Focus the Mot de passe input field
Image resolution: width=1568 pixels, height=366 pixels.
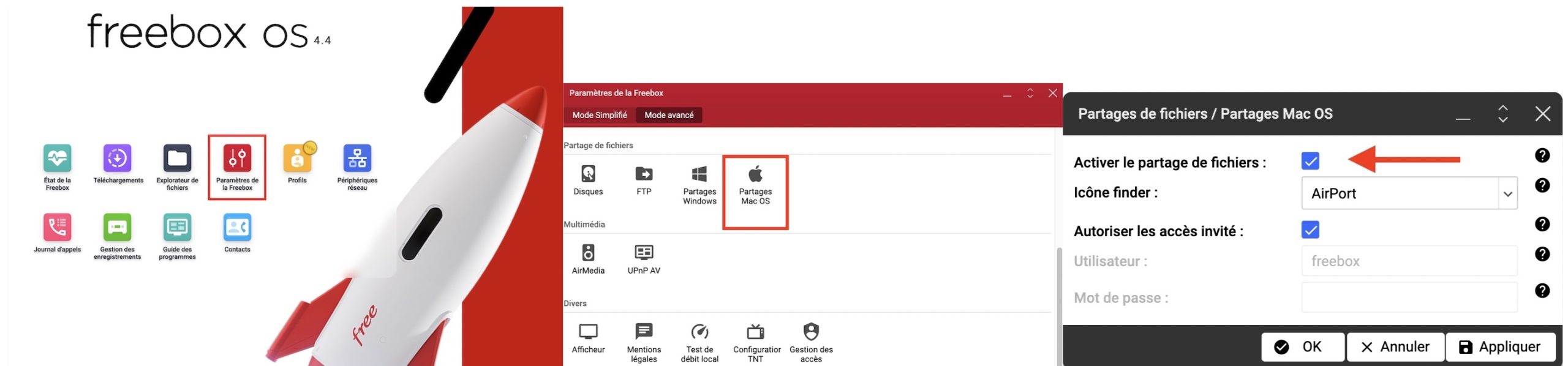[x=1409, y=297]
